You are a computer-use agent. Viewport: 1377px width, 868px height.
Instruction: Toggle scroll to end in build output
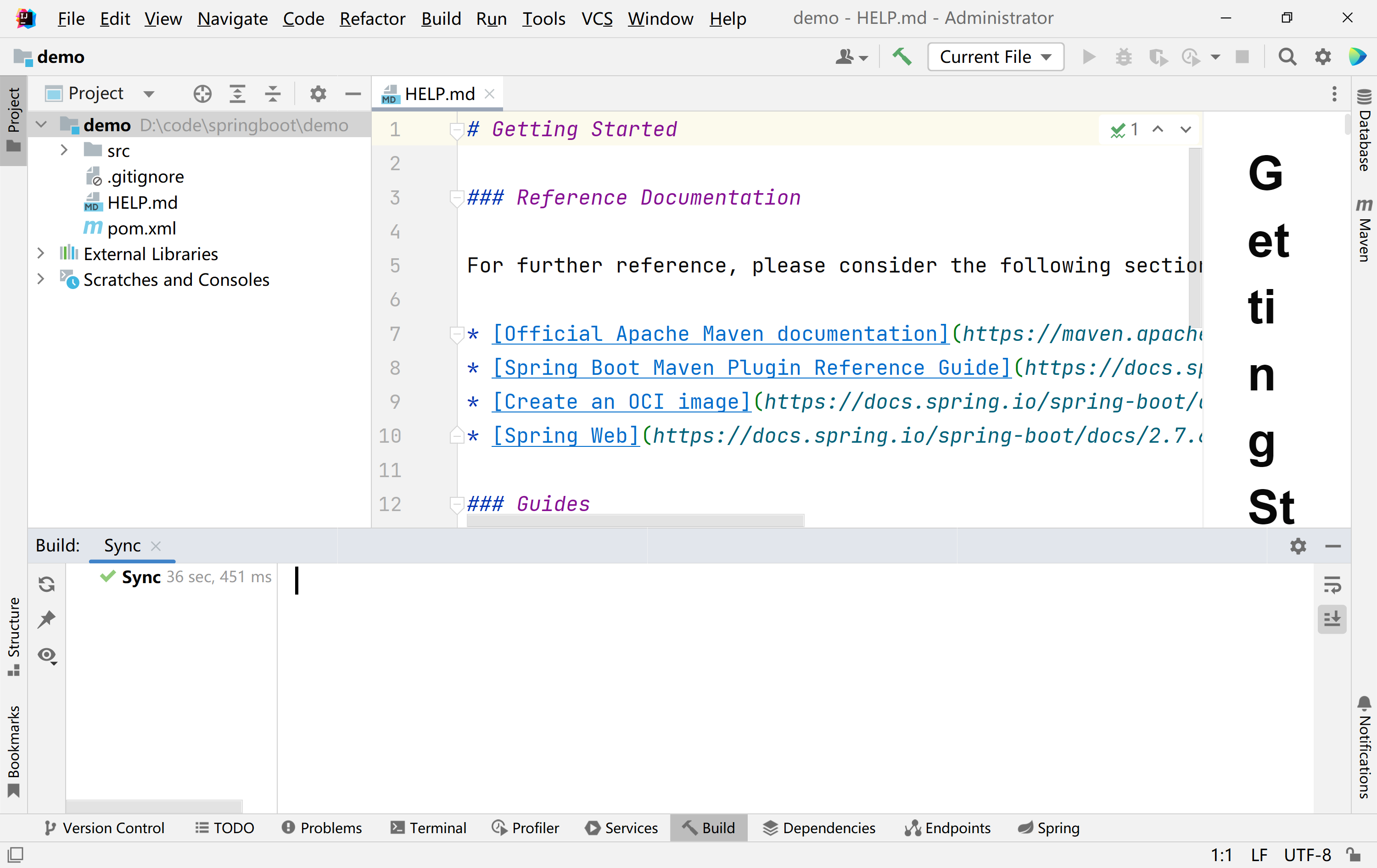click(1332, 619)
